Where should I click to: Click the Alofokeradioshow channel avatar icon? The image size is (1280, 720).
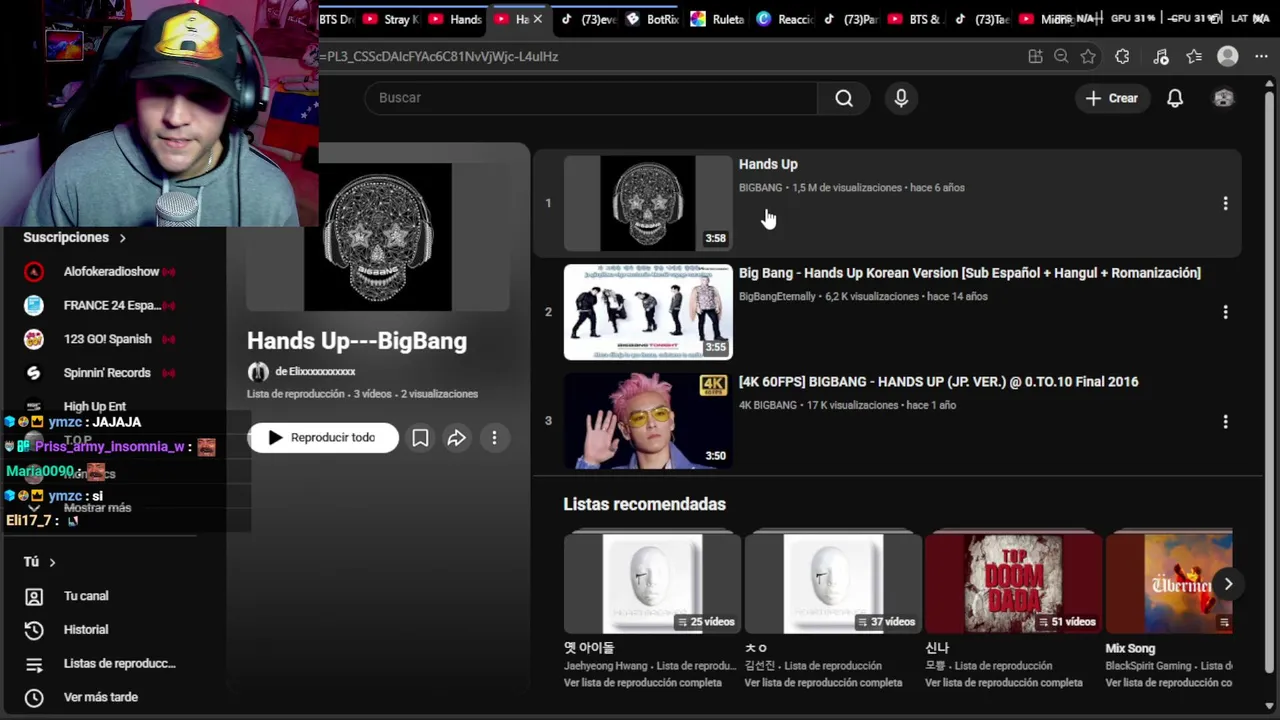click(34, 272)
